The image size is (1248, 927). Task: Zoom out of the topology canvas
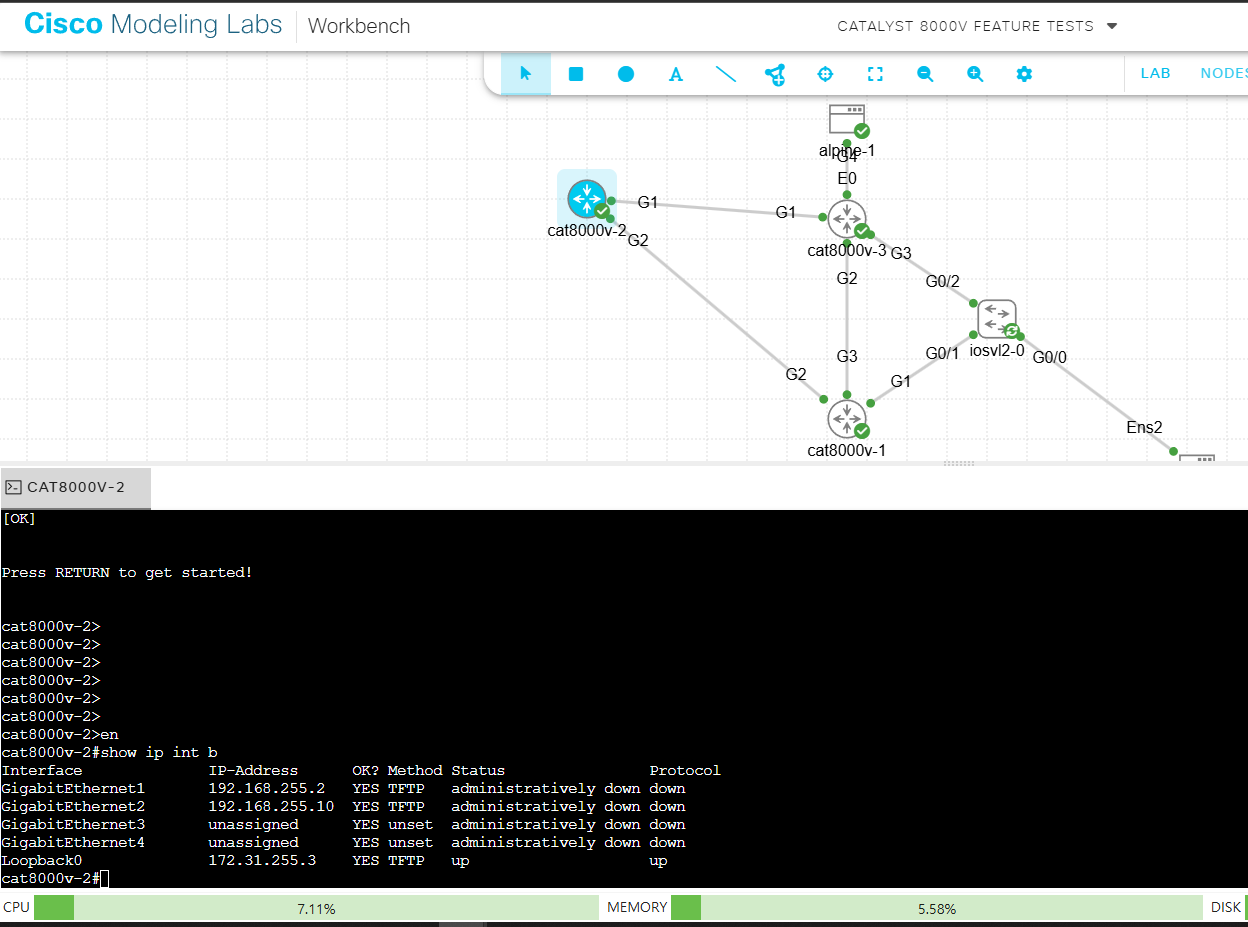(x=925, y=74)
